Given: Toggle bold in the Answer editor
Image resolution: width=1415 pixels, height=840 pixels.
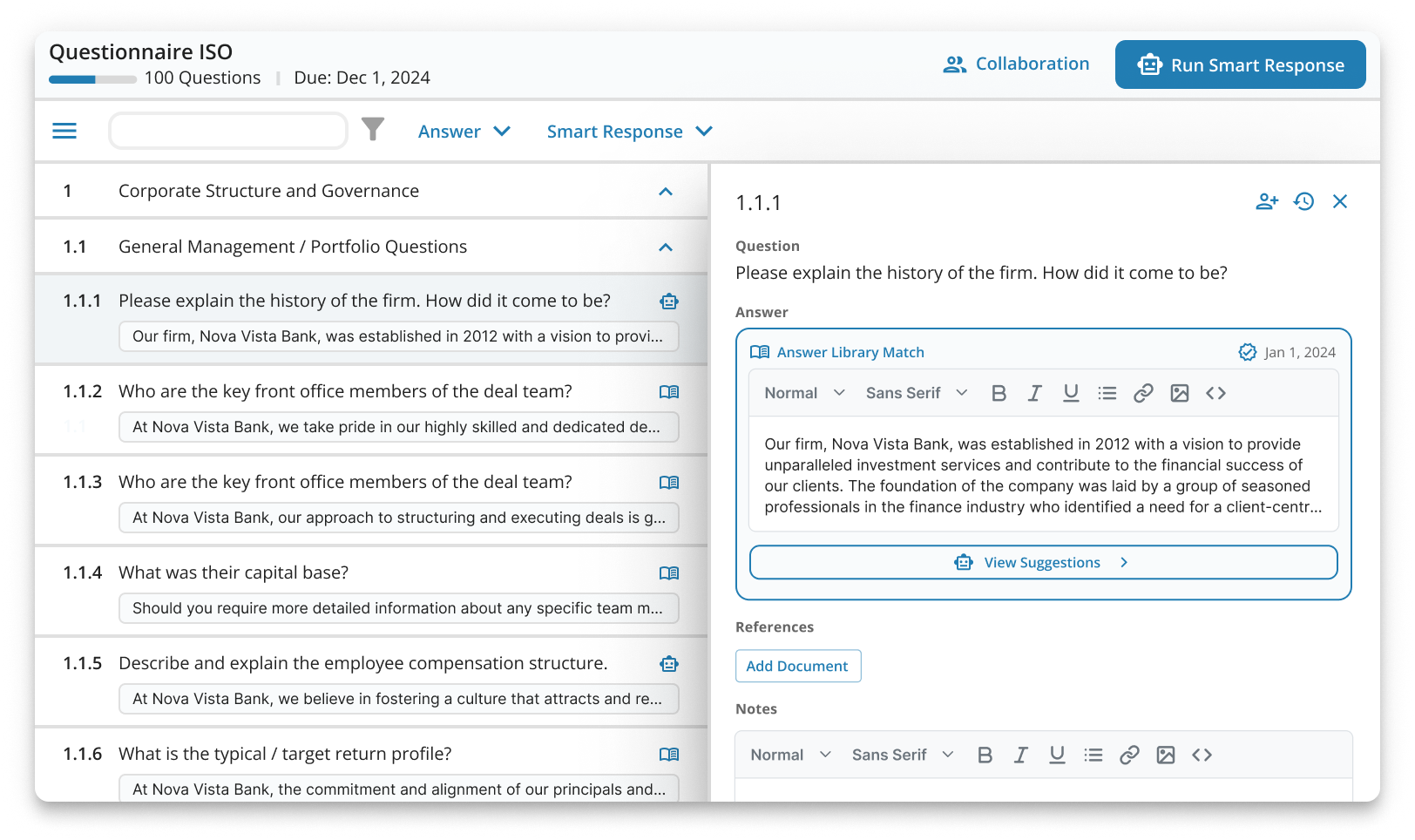Looking at the screenshot, I should tap(999, 393).
